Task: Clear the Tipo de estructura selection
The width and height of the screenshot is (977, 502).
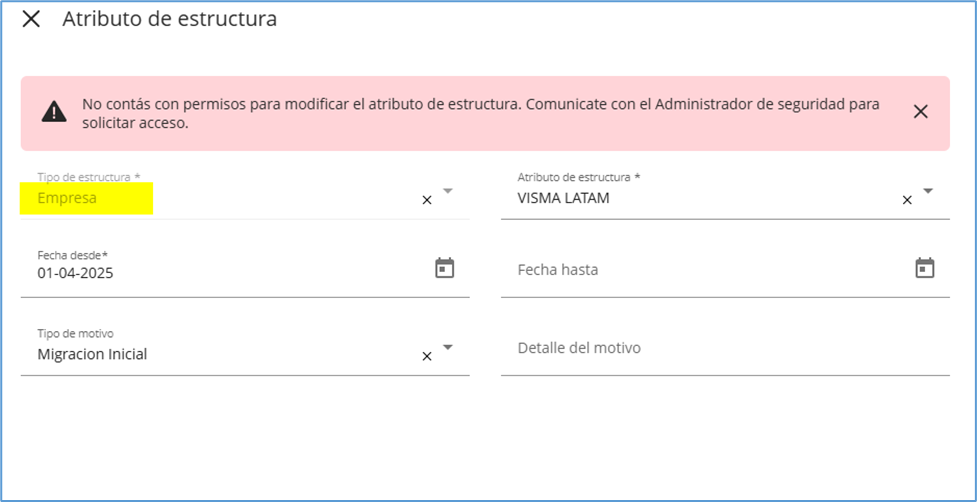Action: pos(427,200)
